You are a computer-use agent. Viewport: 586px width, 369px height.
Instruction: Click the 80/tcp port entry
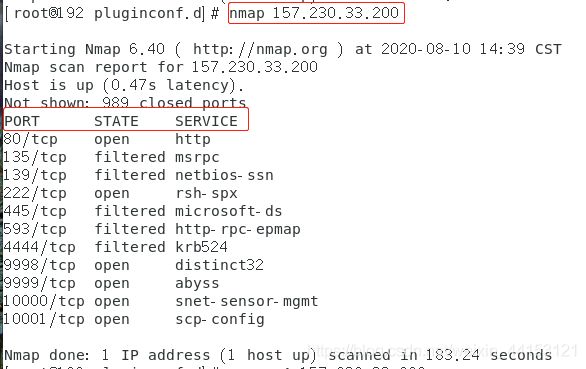[x=30, y=139]
